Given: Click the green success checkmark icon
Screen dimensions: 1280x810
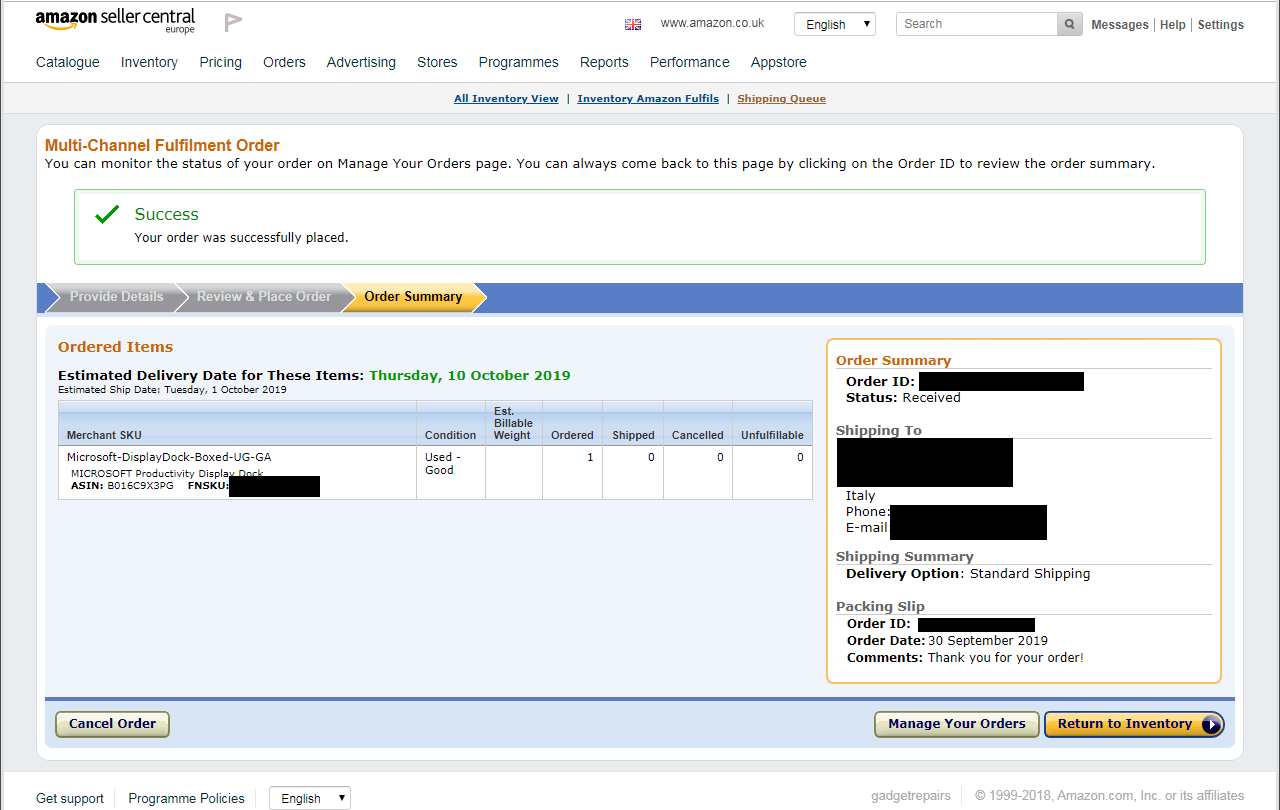Looking at the screenshot, I should pos(107,215).
